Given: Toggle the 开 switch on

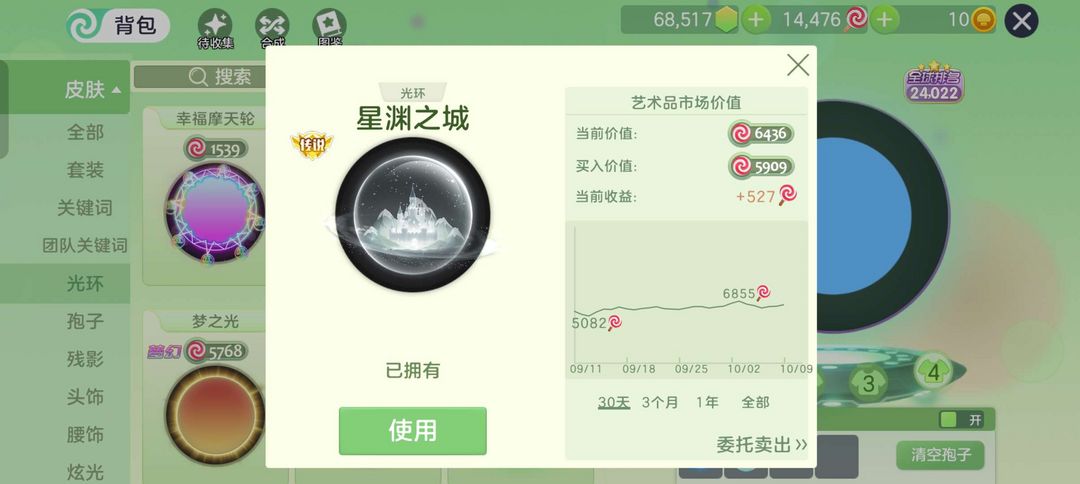Looking at the screenshot, I should tap(962, 419).
